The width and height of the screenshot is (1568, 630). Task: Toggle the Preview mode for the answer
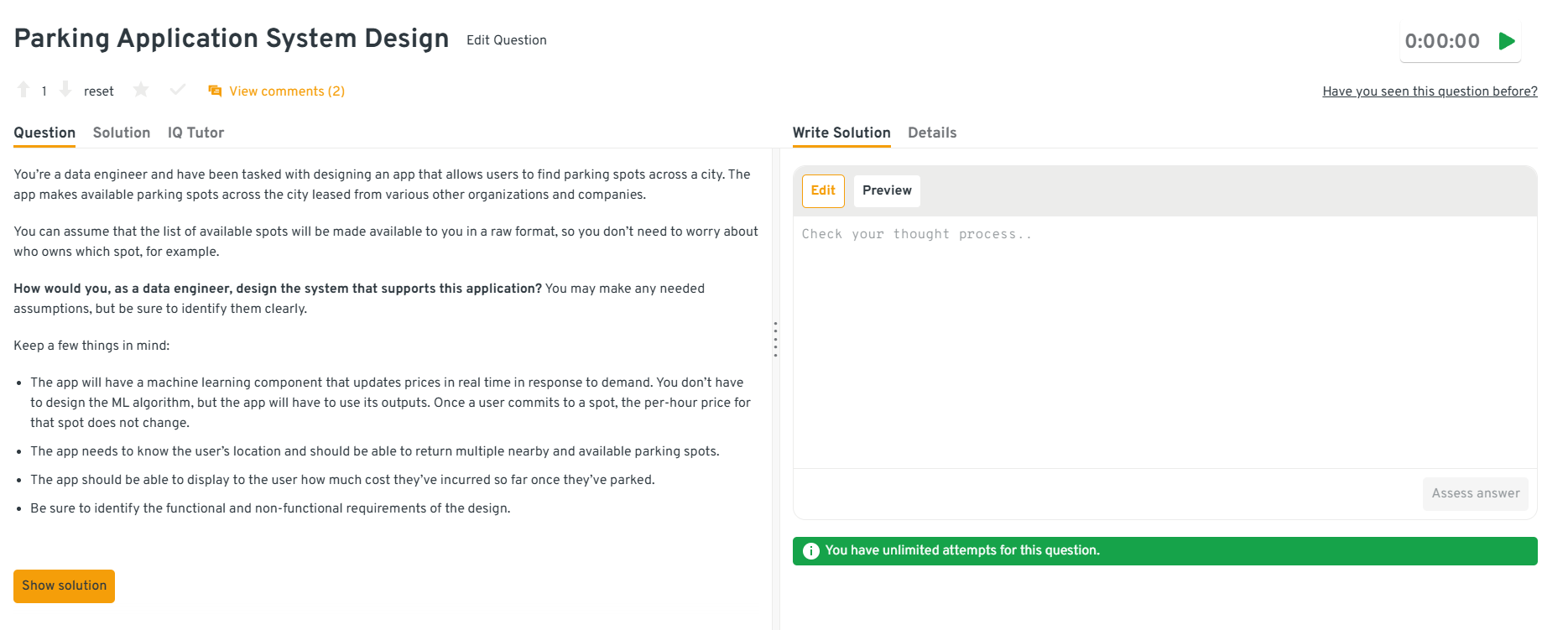(x=887, y=190)
